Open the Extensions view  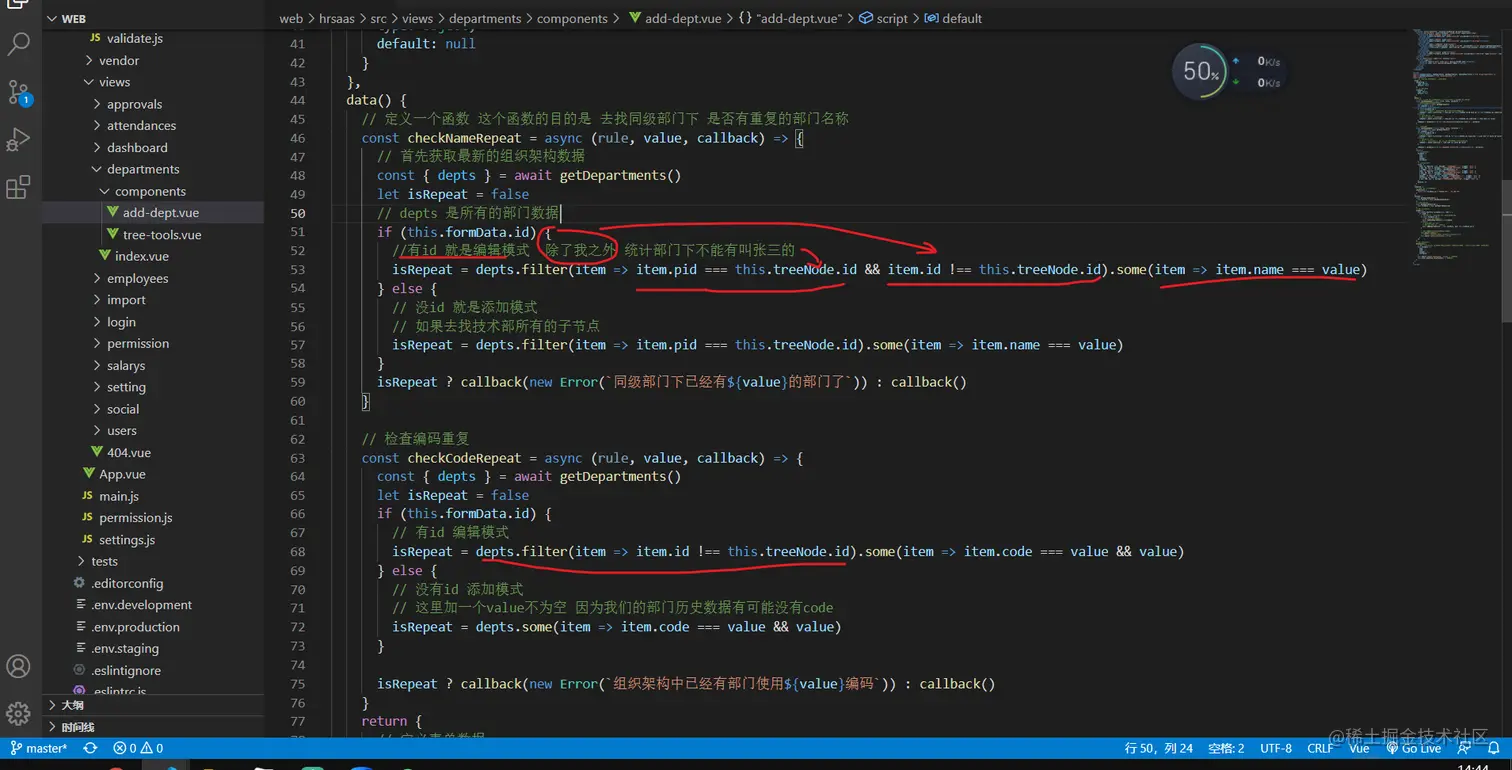click(19, 187)
